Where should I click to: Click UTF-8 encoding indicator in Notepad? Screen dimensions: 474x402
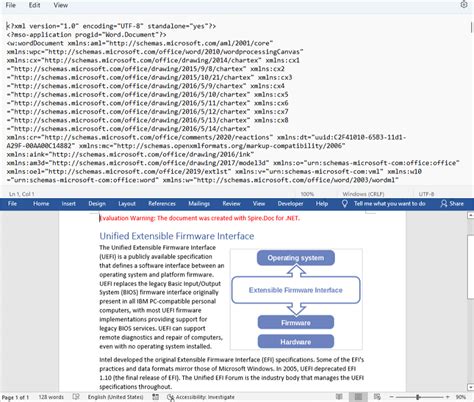[x=426, y=194]
